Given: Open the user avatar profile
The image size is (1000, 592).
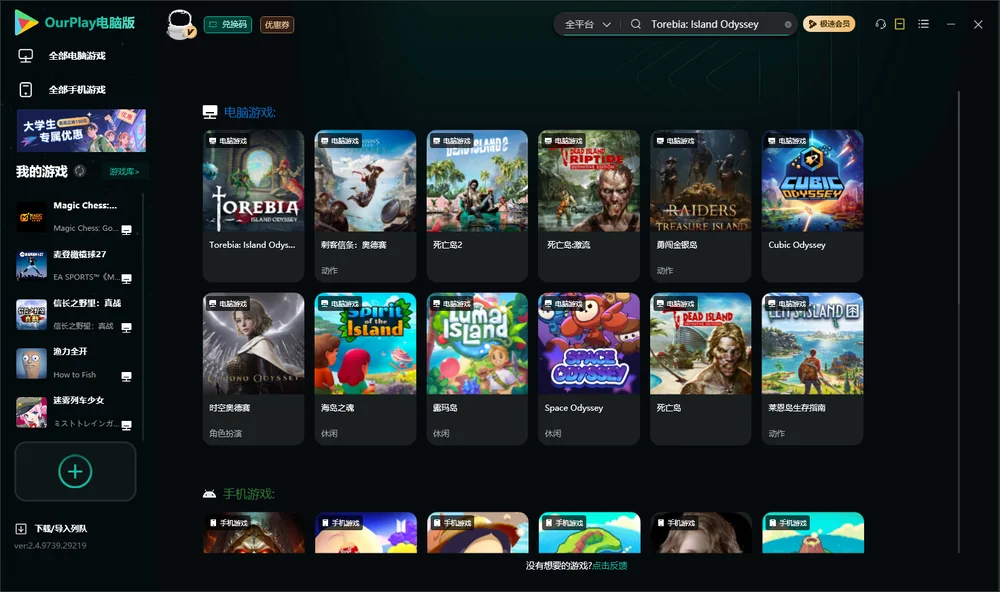Looking at the screenshot, I should click(x=180, y=24).
